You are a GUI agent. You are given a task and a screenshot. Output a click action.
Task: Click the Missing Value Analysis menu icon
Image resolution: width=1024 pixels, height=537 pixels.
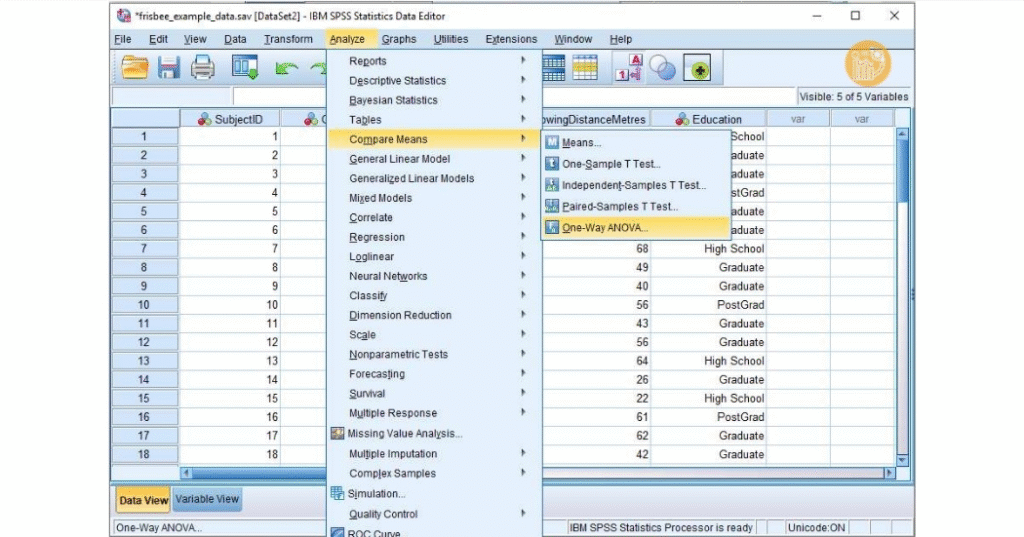coord(338,434)
